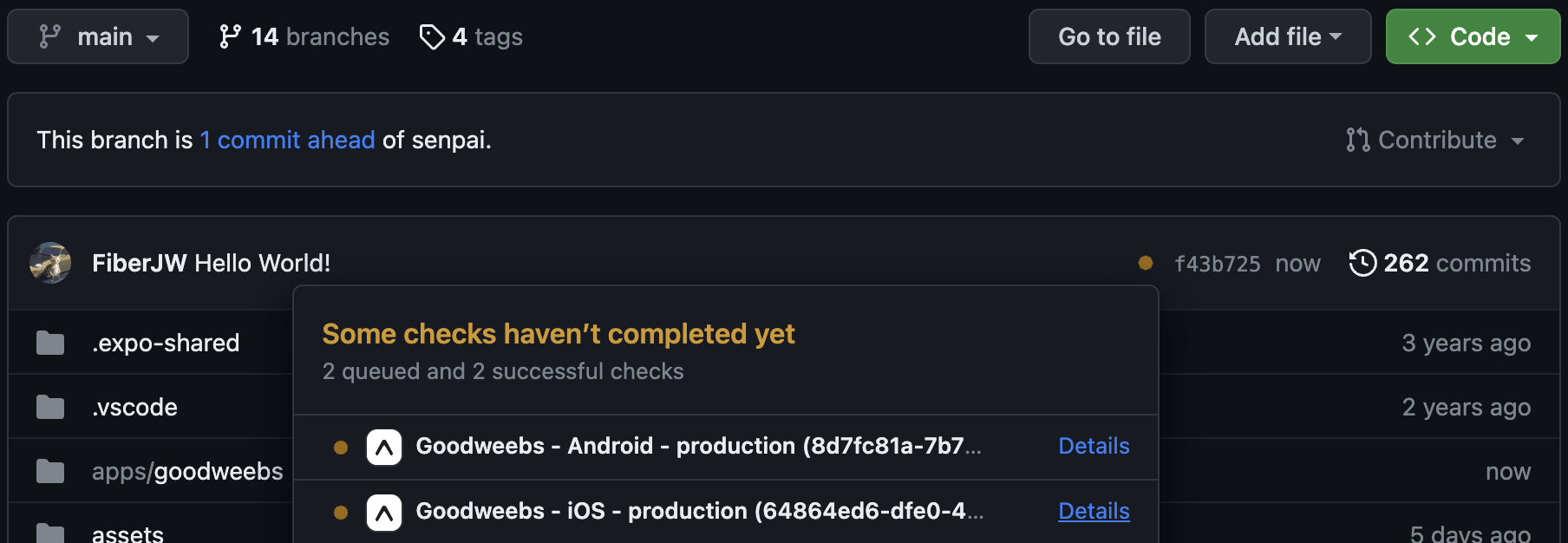Click the pending status dot for Android check
Screen dimensions: 1568x543
(339, 447)
